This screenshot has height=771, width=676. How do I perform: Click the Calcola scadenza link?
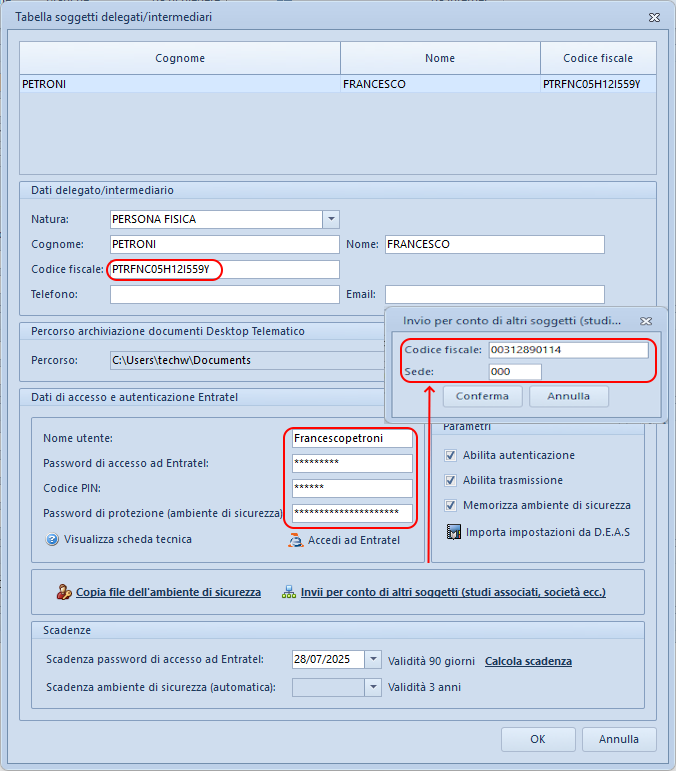click(528, 661)
